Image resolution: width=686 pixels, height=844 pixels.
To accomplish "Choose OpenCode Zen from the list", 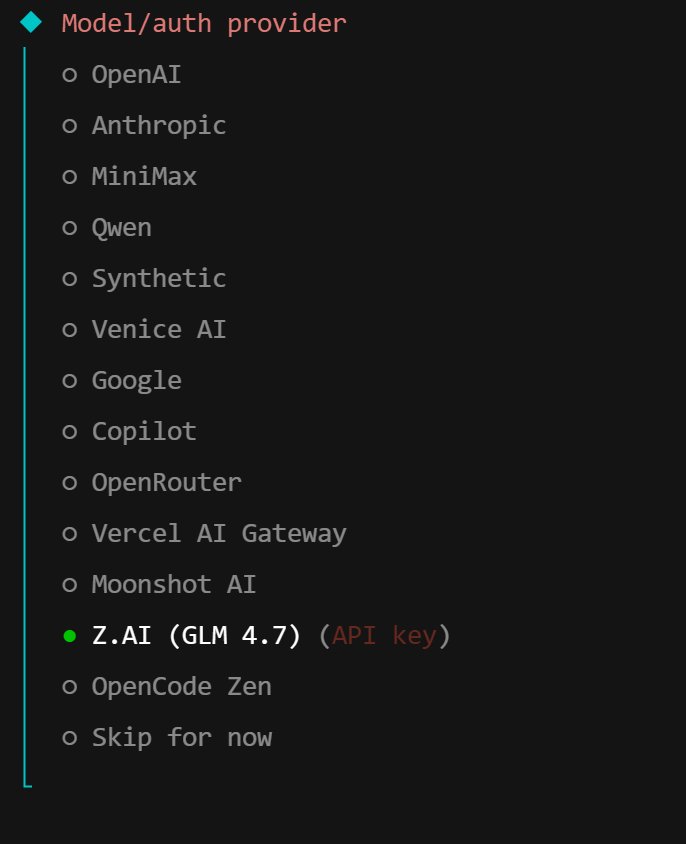I will [x=181, y=686].
